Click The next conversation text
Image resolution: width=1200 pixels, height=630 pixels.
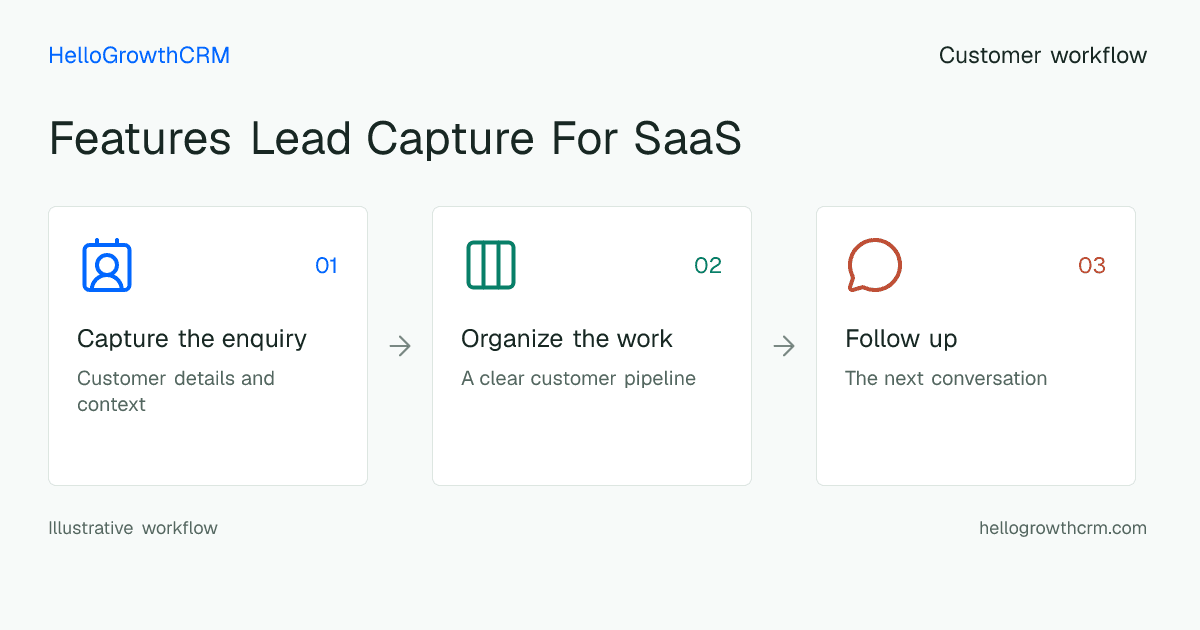[946, 379]
